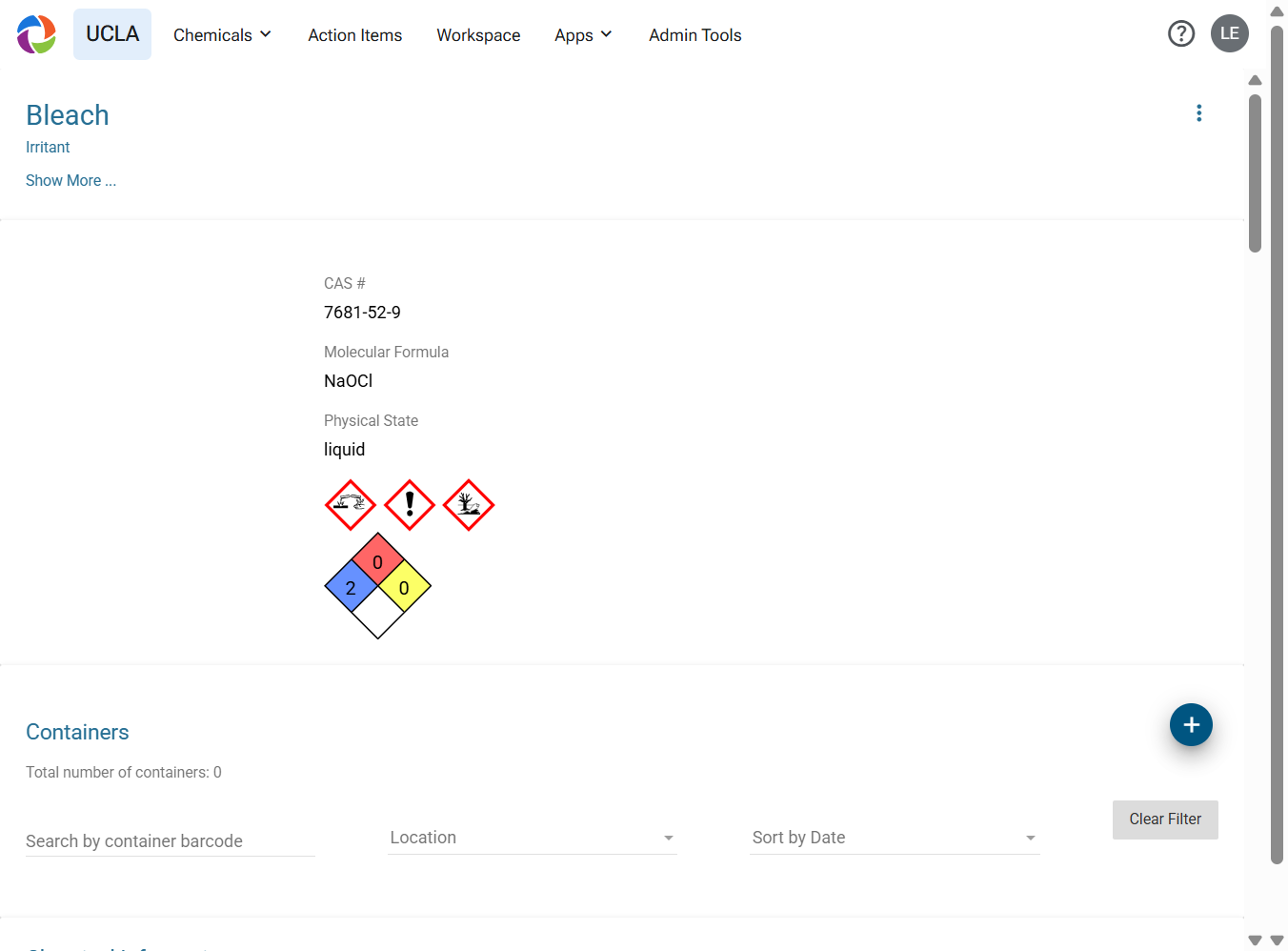Screen dimensions: 1288x951
Task: Select the molecular formula NaOCl text
Action: (348, 381)
